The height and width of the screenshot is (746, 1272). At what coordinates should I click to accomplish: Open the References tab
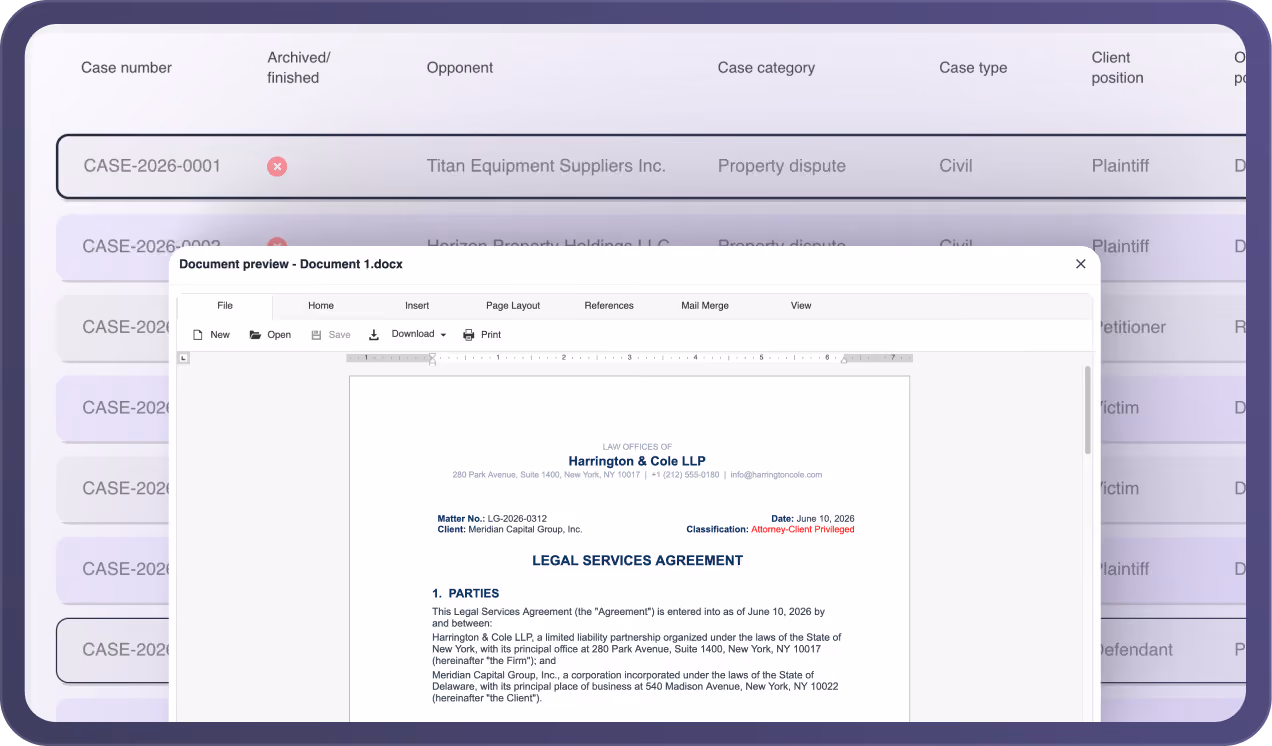[609, 306]
